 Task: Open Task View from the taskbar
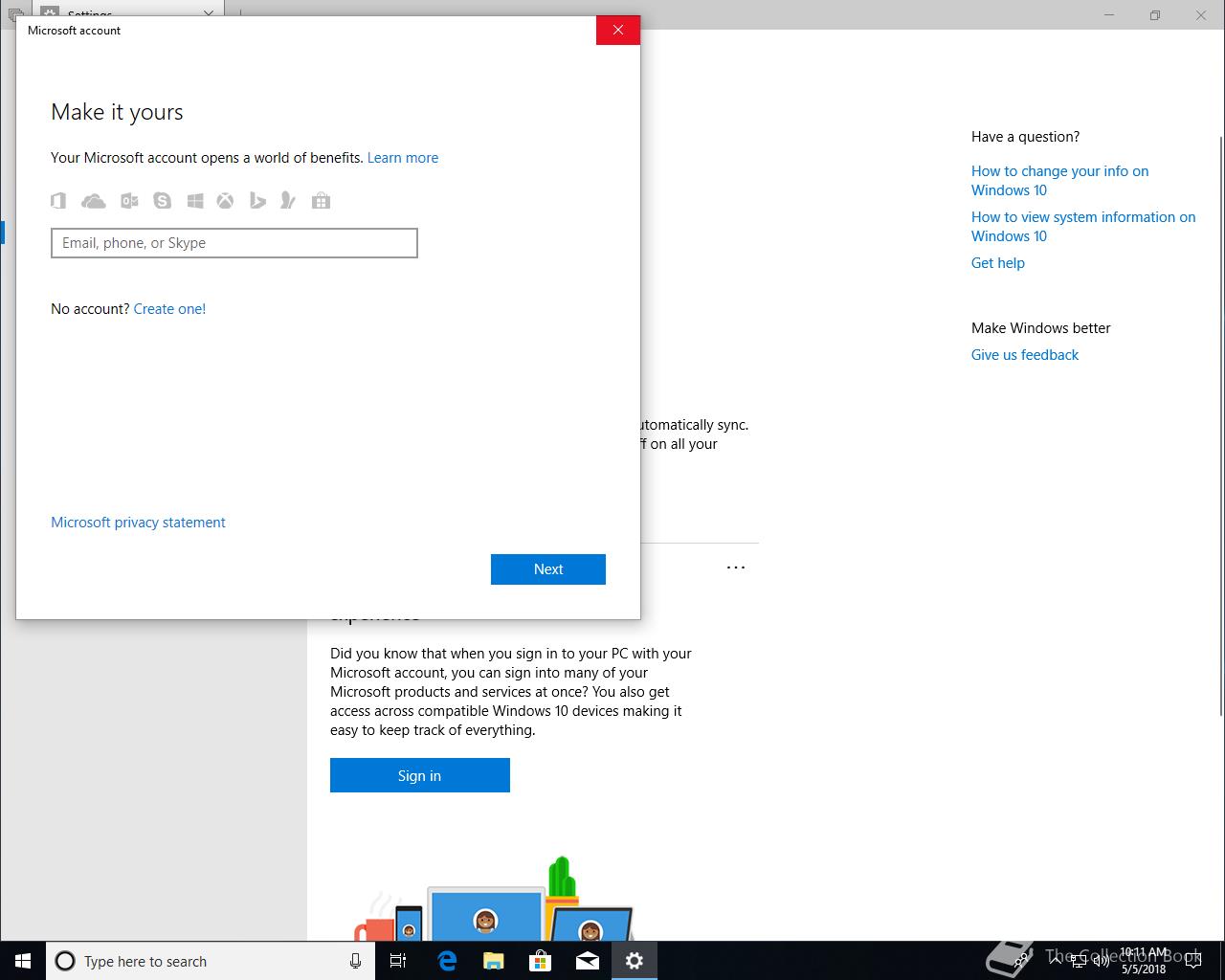point(398,961)
